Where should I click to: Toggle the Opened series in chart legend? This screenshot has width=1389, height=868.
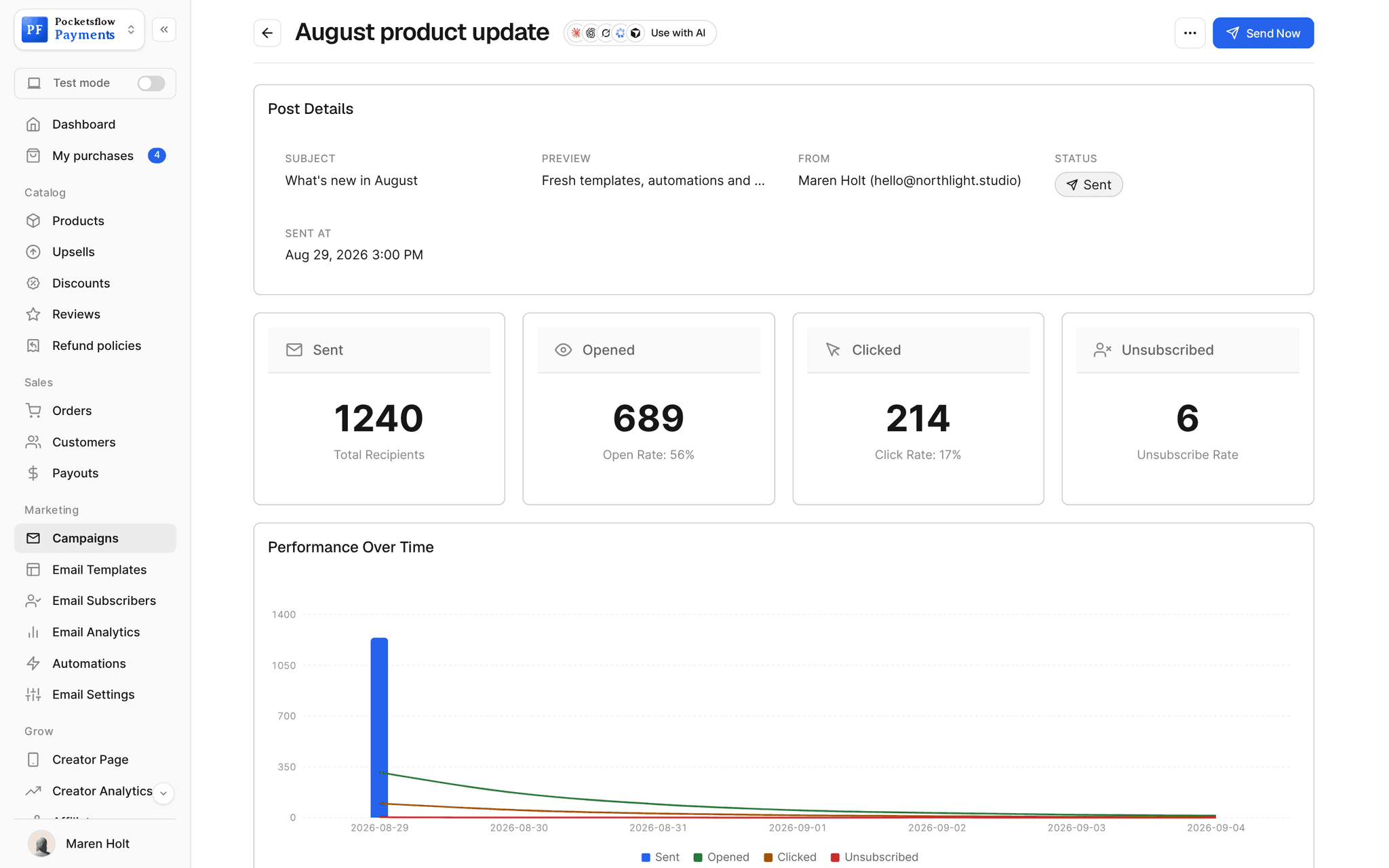[721, 857]
